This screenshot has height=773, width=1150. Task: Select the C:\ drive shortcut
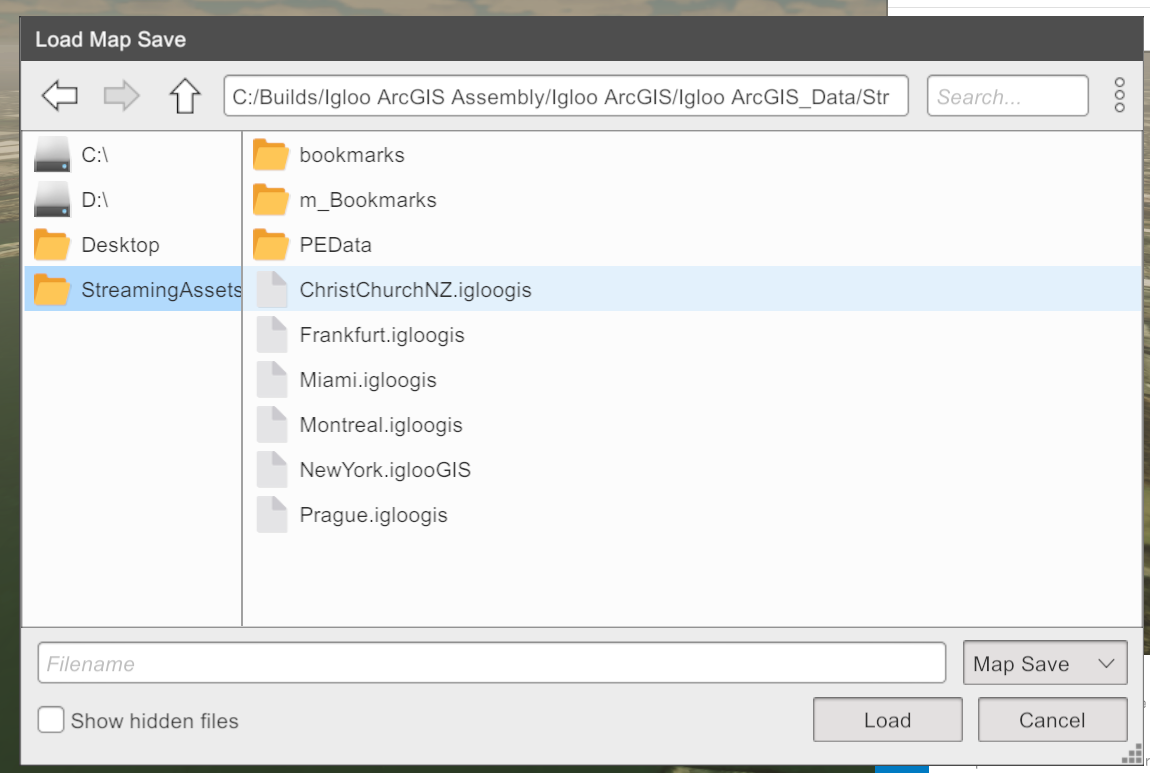point(94,155)
